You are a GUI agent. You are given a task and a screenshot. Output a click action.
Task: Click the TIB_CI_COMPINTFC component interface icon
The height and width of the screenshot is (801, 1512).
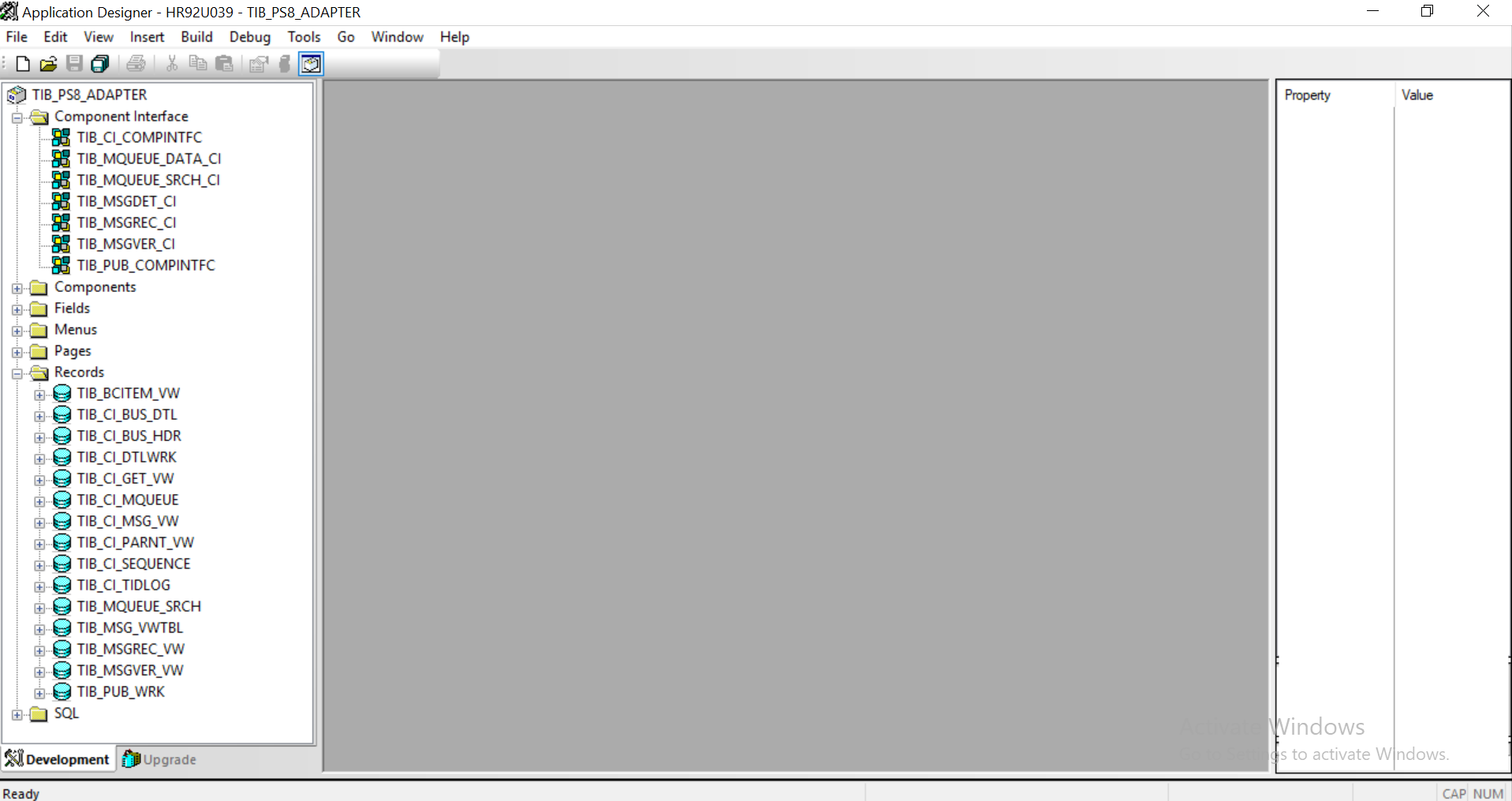(x=61, y=137)
